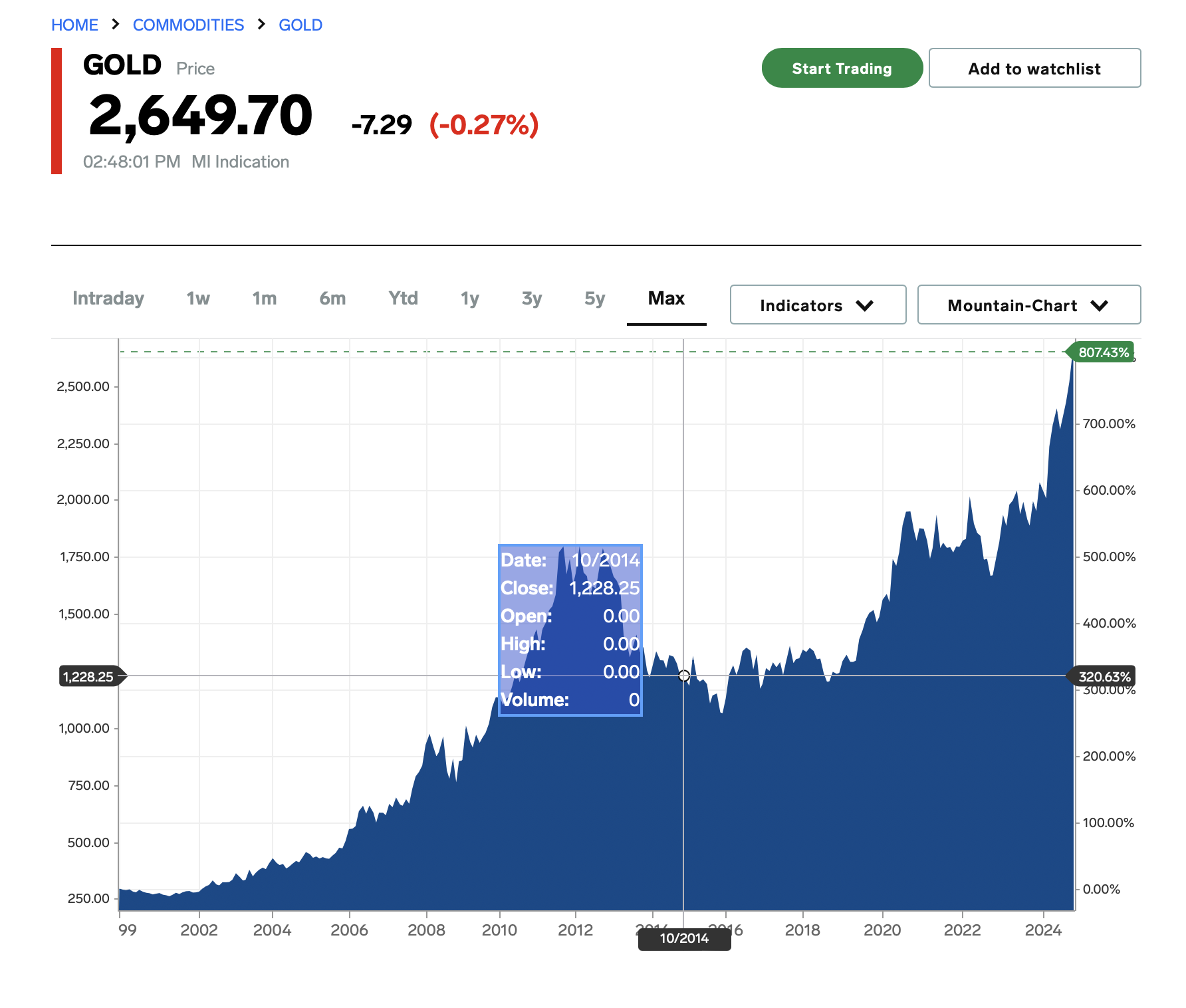Click the GOLD title heading
Viewport: 1186px width, 1008px height.
[122, 65]
